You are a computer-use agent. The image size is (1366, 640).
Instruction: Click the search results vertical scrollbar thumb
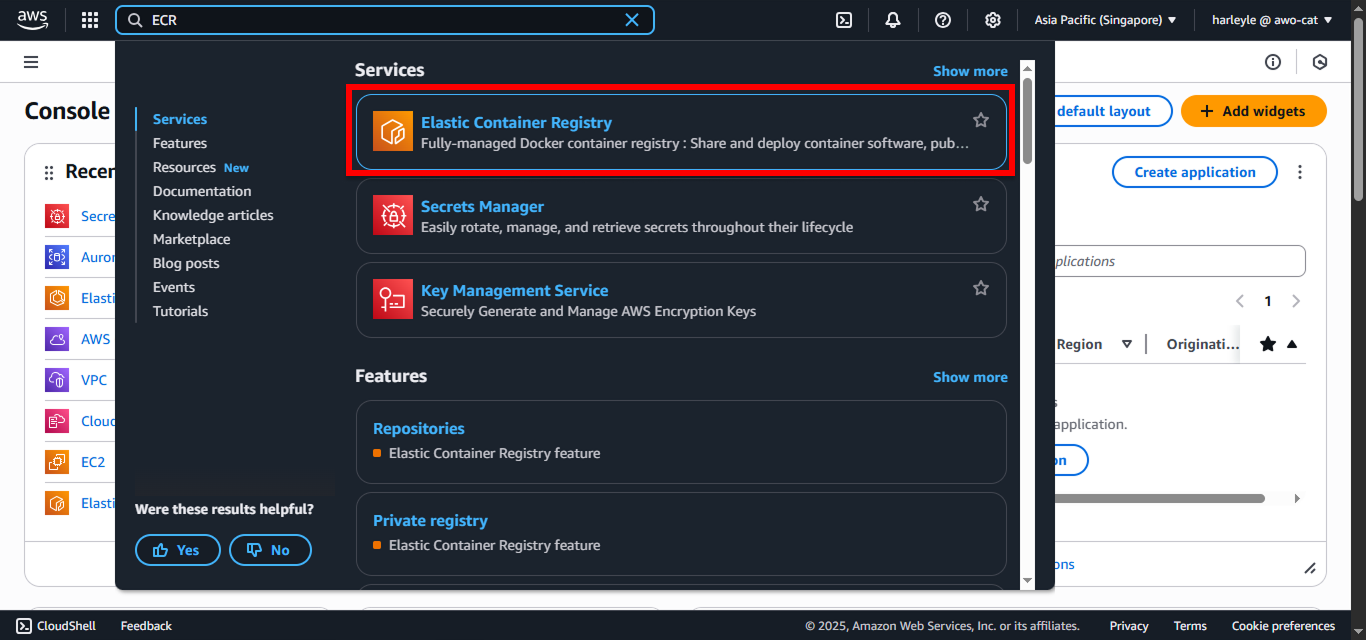click(1027, 122)
